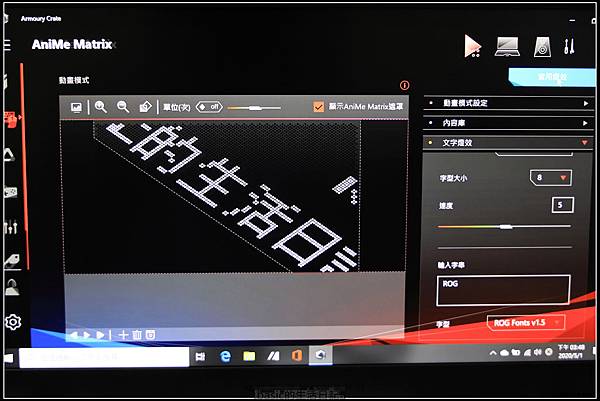Collapse the 文字燈效 text effect section
This screenshot has height=401, width=600.
[507, 143]
